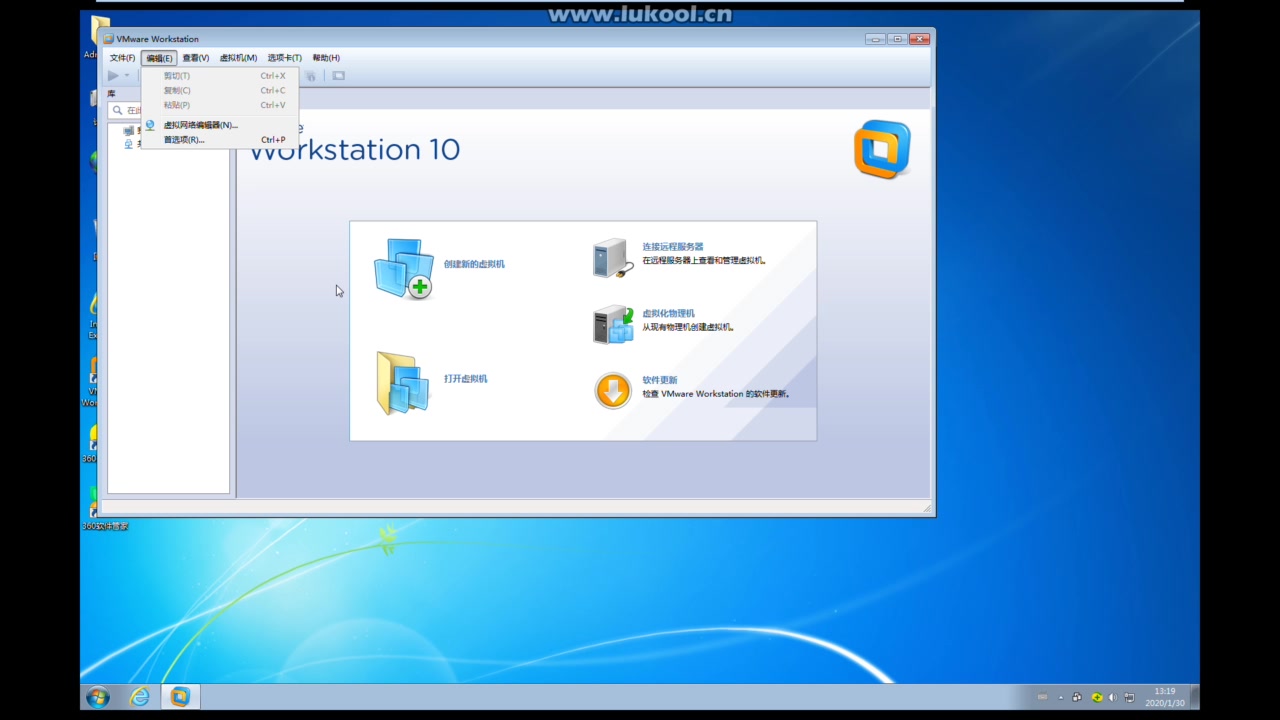Screen dimensions: 1280x720
Task: Select 虚拟网络编辑器(N) from the Edit menu
Action: coord(200,124)
